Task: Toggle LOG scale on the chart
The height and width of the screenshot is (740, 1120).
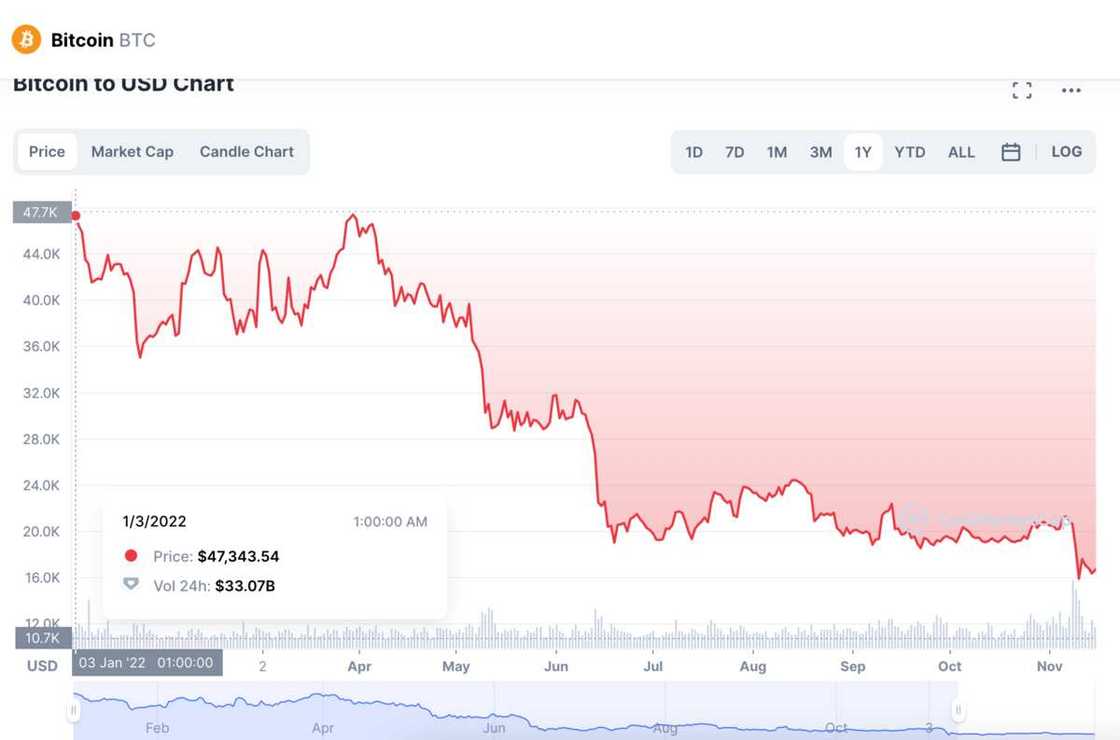Action: point(1066,152)
